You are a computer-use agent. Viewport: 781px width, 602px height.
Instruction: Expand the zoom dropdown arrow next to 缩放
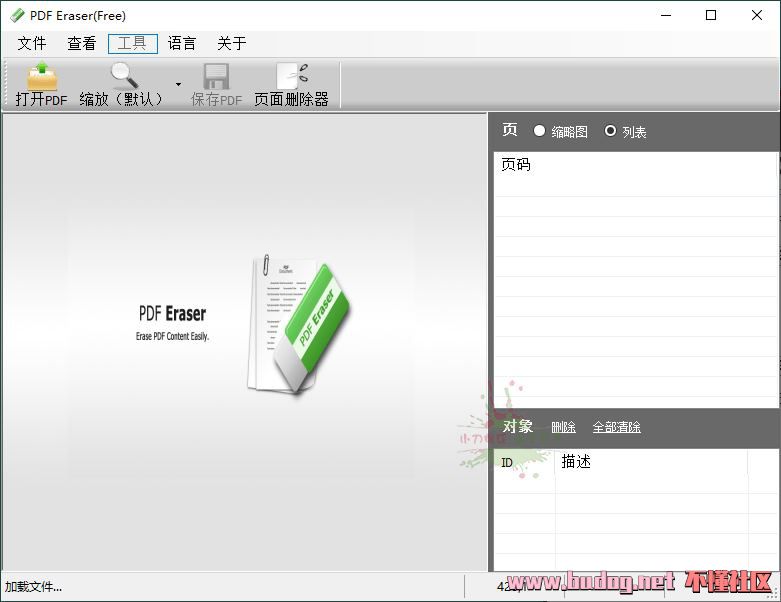[178, 85]
